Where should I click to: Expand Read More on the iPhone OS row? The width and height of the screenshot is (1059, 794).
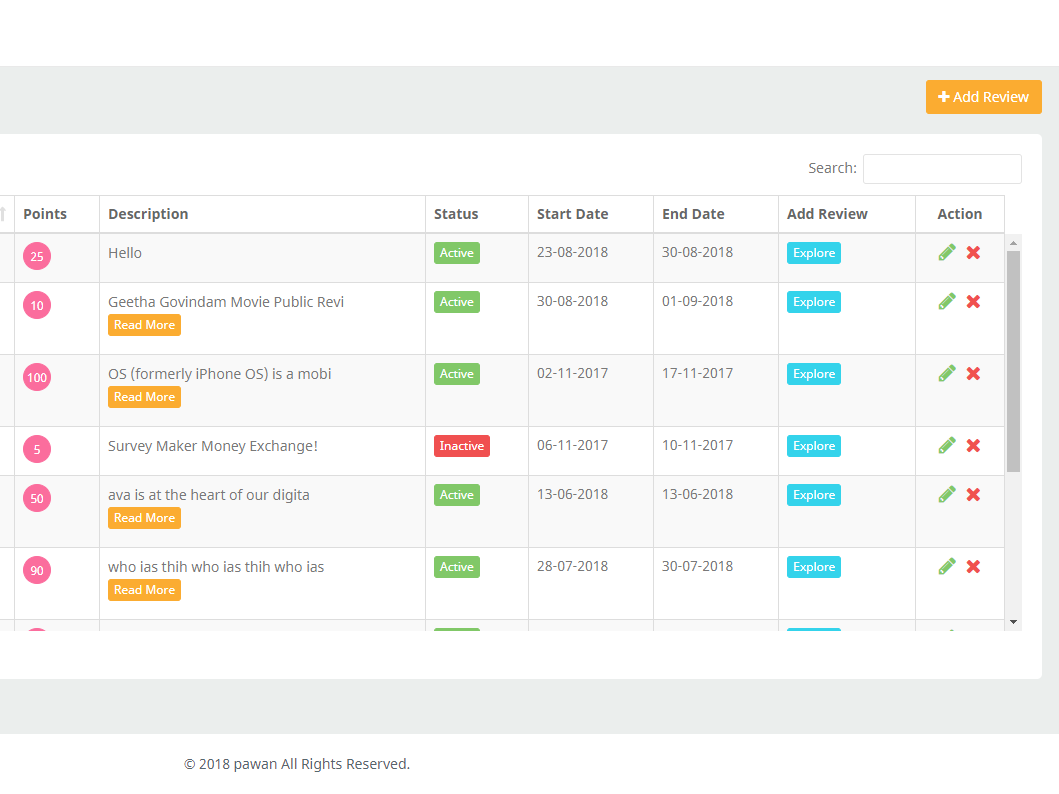(144, 396)
